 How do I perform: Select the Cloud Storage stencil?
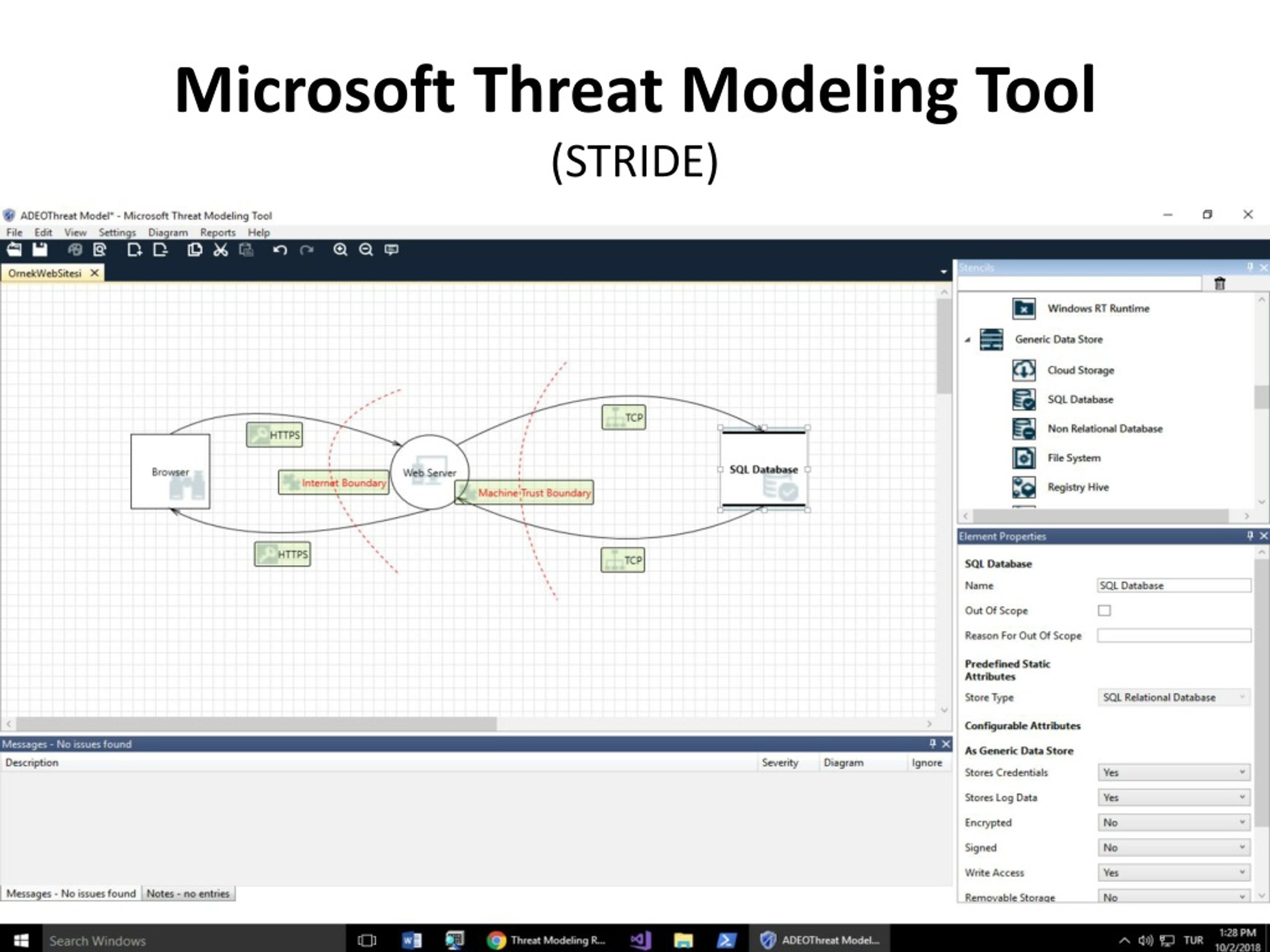(1063, 370)
